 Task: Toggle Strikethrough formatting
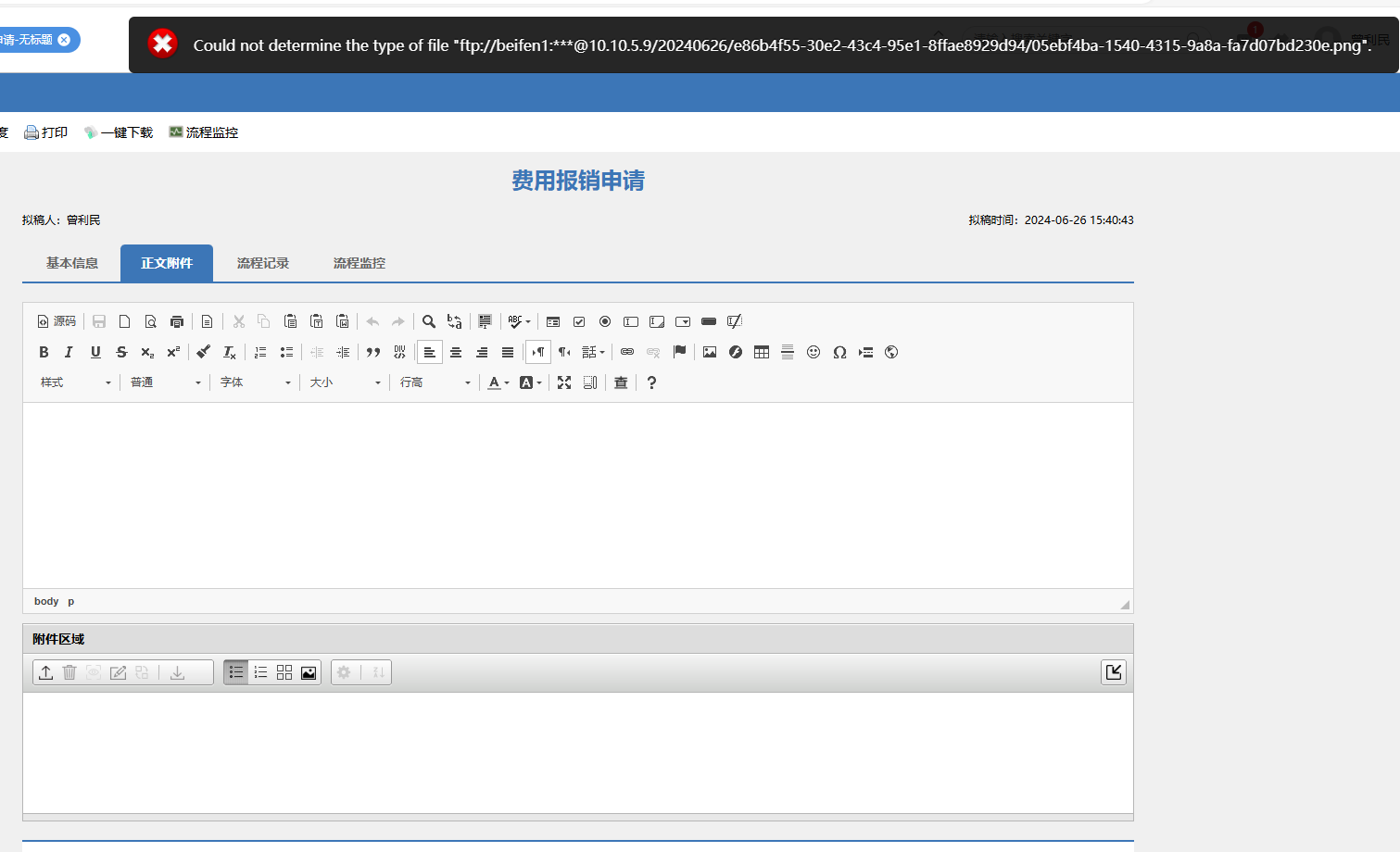pos(121,352)
